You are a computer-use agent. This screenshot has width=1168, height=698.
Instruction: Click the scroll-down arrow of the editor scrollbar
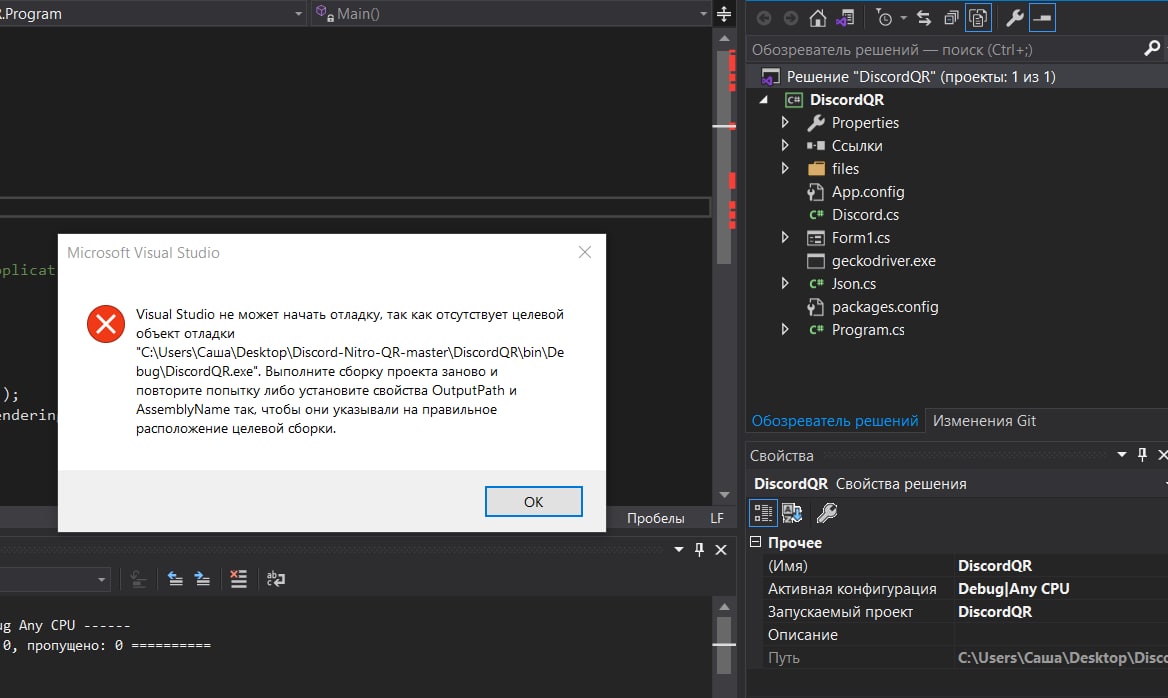pos(724,495)
